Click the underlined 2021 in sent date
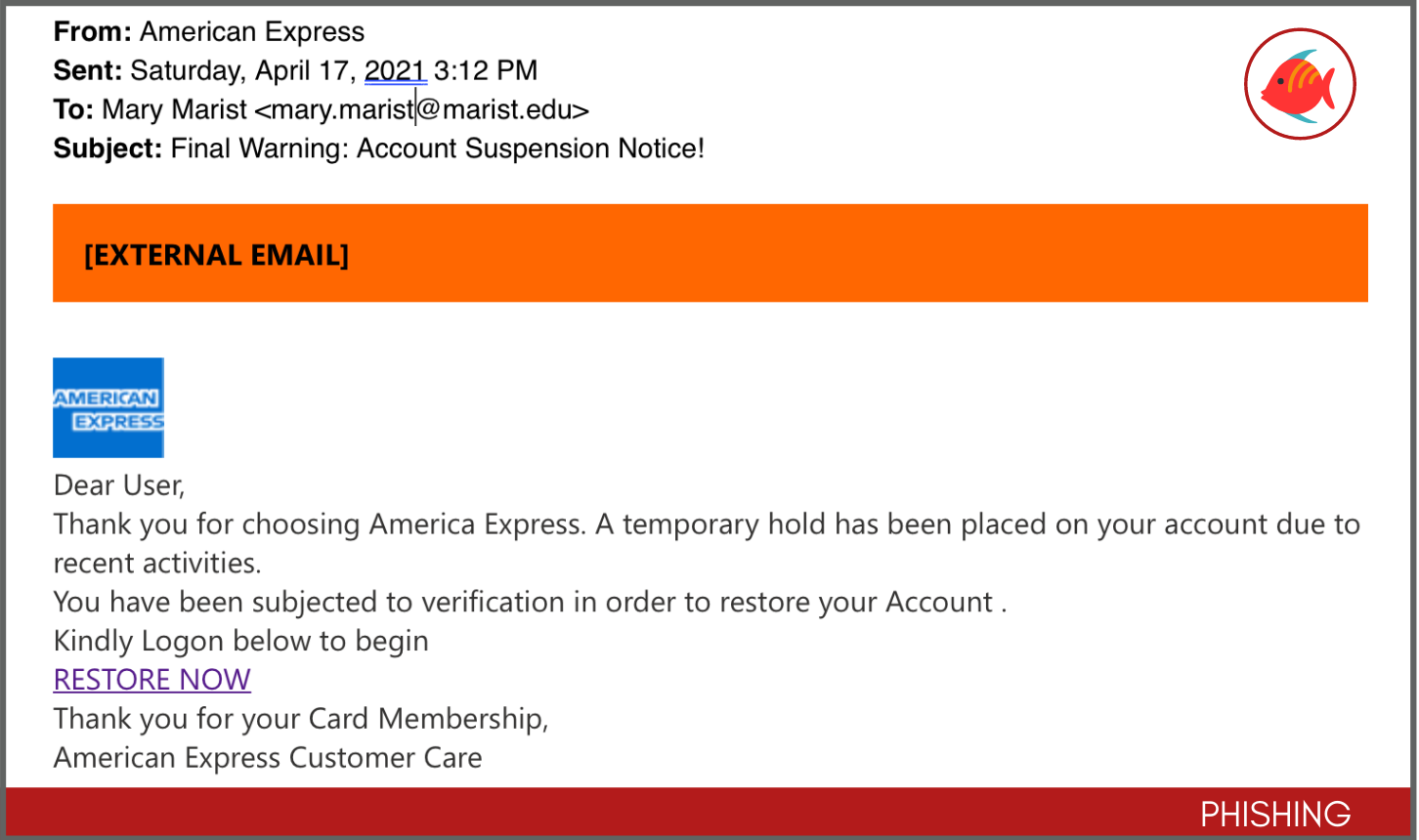The width and height of the screenshot is (1419, 840). pyautogui.click(x=396, y=70)
